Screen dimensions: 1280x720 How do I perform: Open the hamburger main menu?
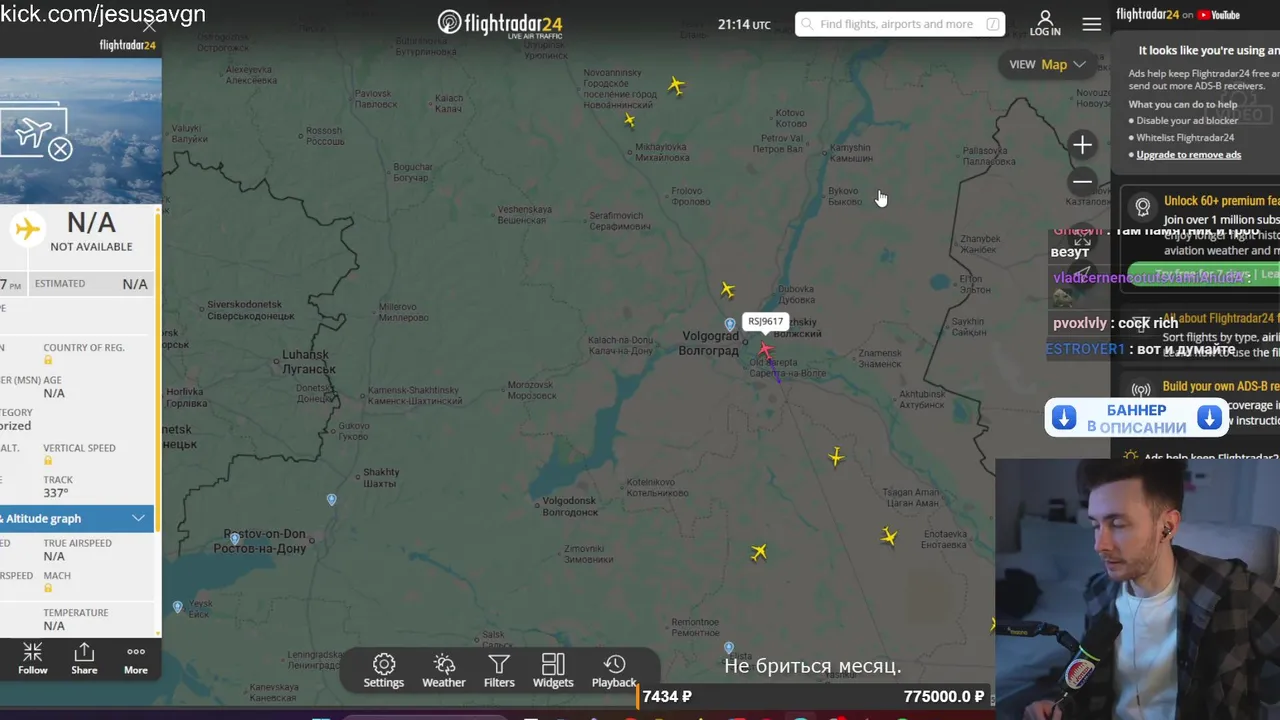pyautogui.click(x=1092, y=23)
